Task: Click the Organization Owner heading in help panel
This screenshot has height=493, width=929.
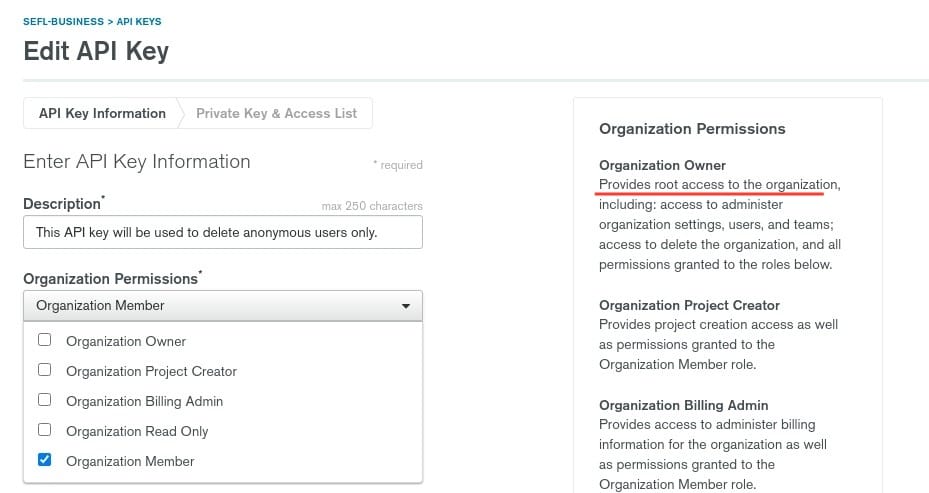Action: click(x=662, y=165)
